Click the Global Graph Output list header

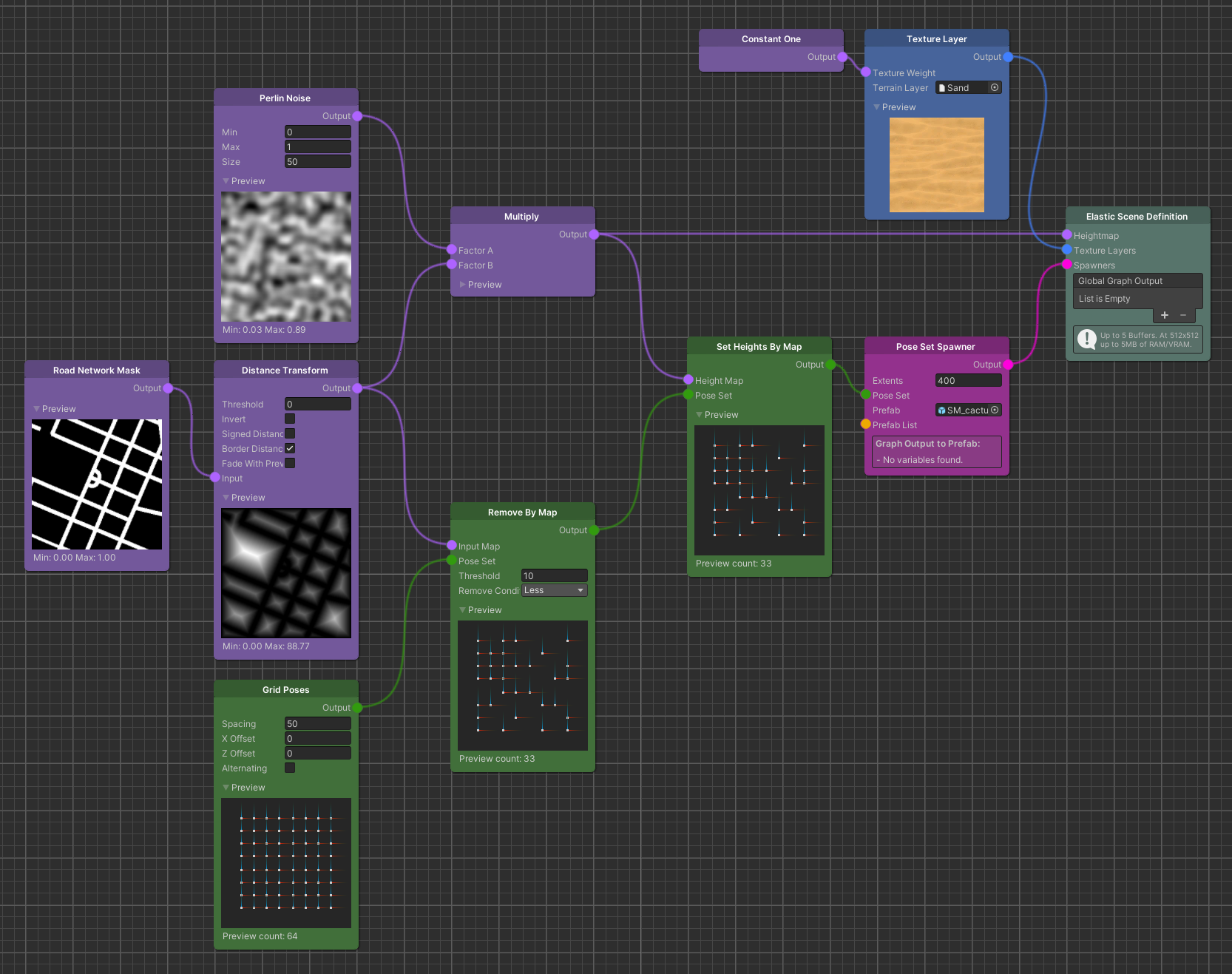pos(1137,281)
